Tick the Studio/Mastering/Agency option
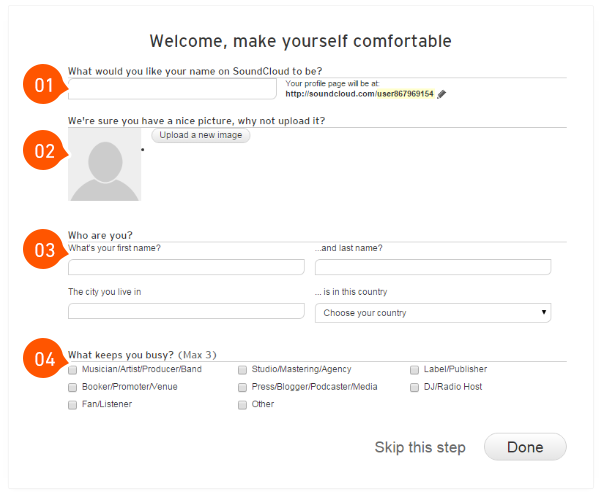The width and height of the screenshot is (601, 500). [242, 370]
